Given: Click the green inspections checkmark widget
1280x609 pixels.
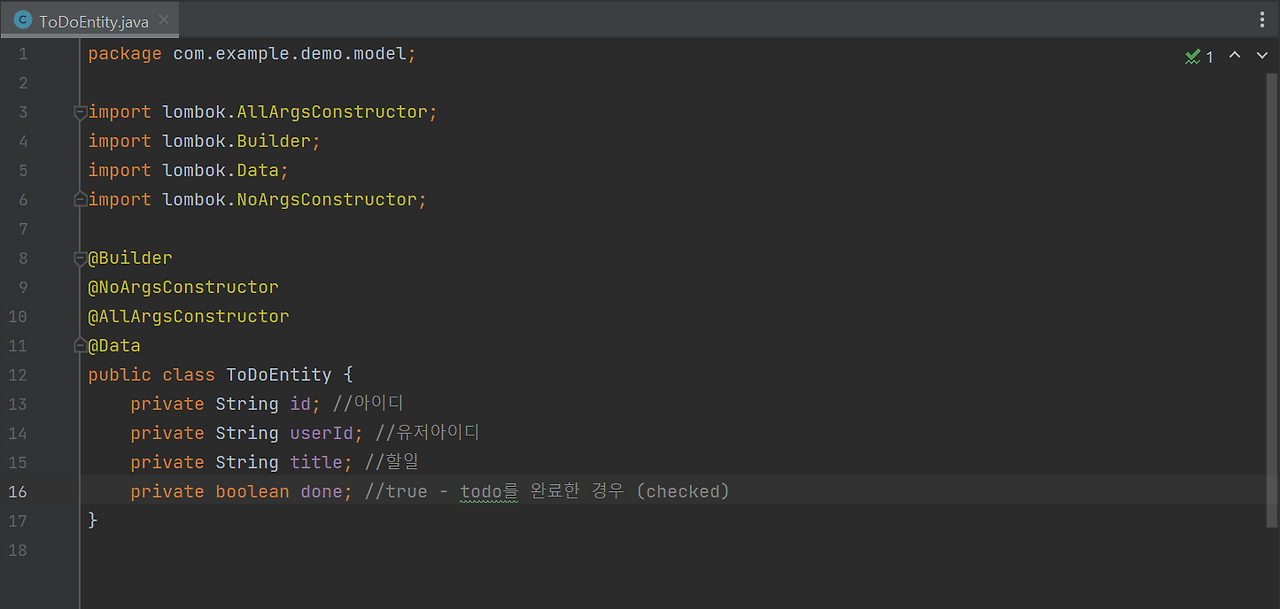Looking at the screenshot, I should coord(1192,56).
